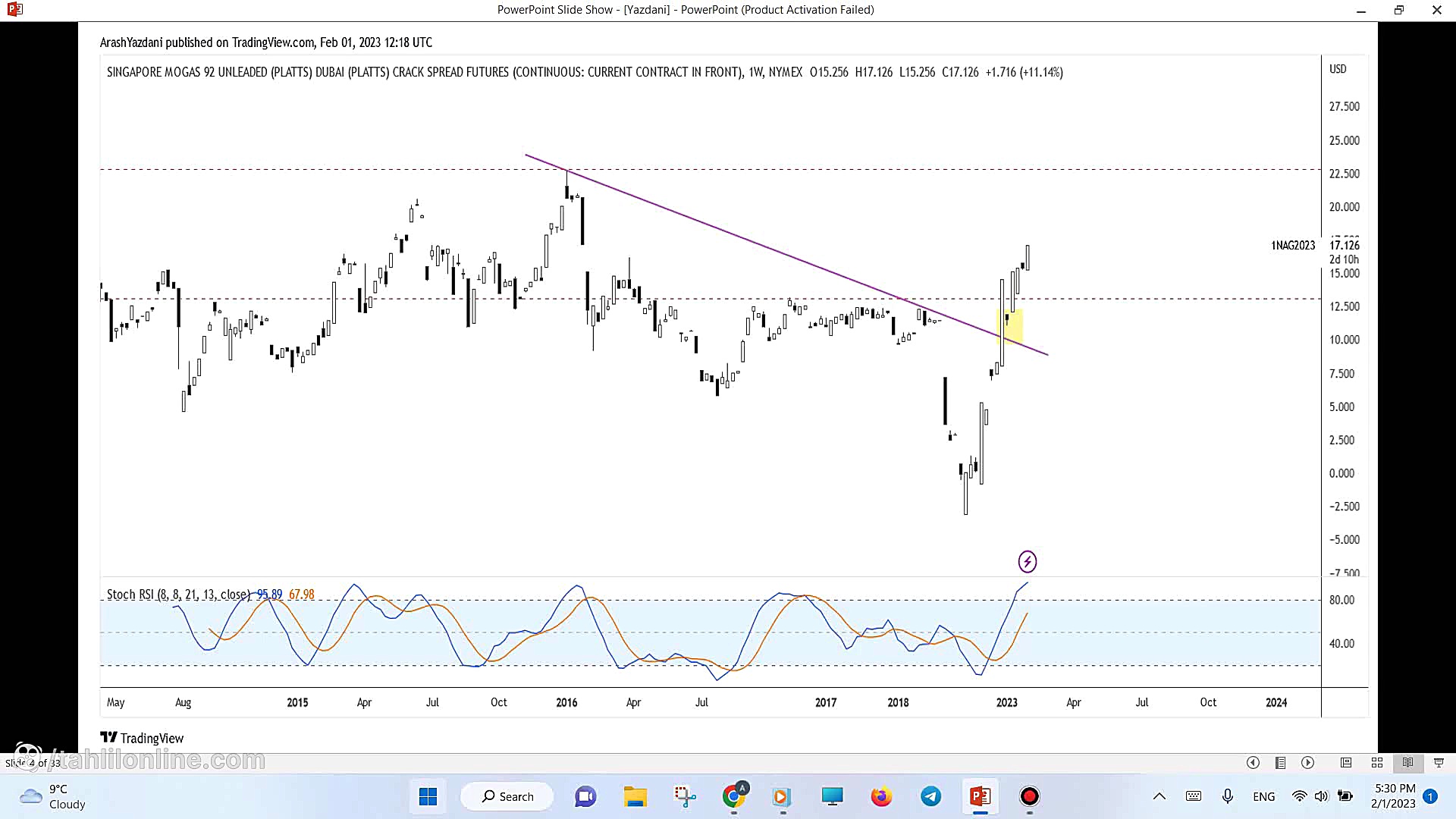This screenshot has height=819, width=1456.
Task: Open Telegram from the taskbar
Action: point(930,796)
